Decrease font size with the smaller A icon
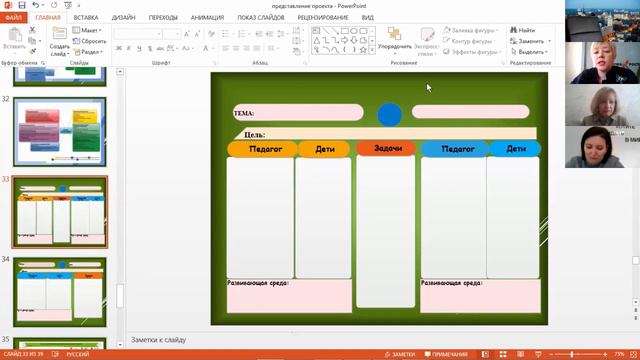 pyautogui.click(x=197, y=34)
